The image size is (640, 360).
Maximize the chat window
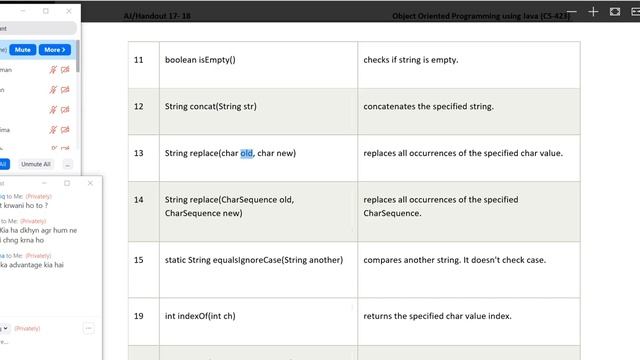67,183
